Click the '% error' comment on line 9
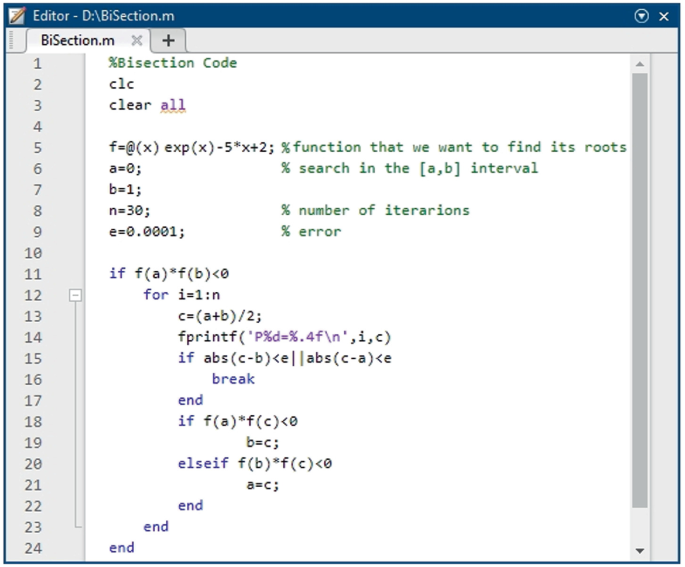The height and width of the screenshot is (567, 685). [x=311, y=231]
